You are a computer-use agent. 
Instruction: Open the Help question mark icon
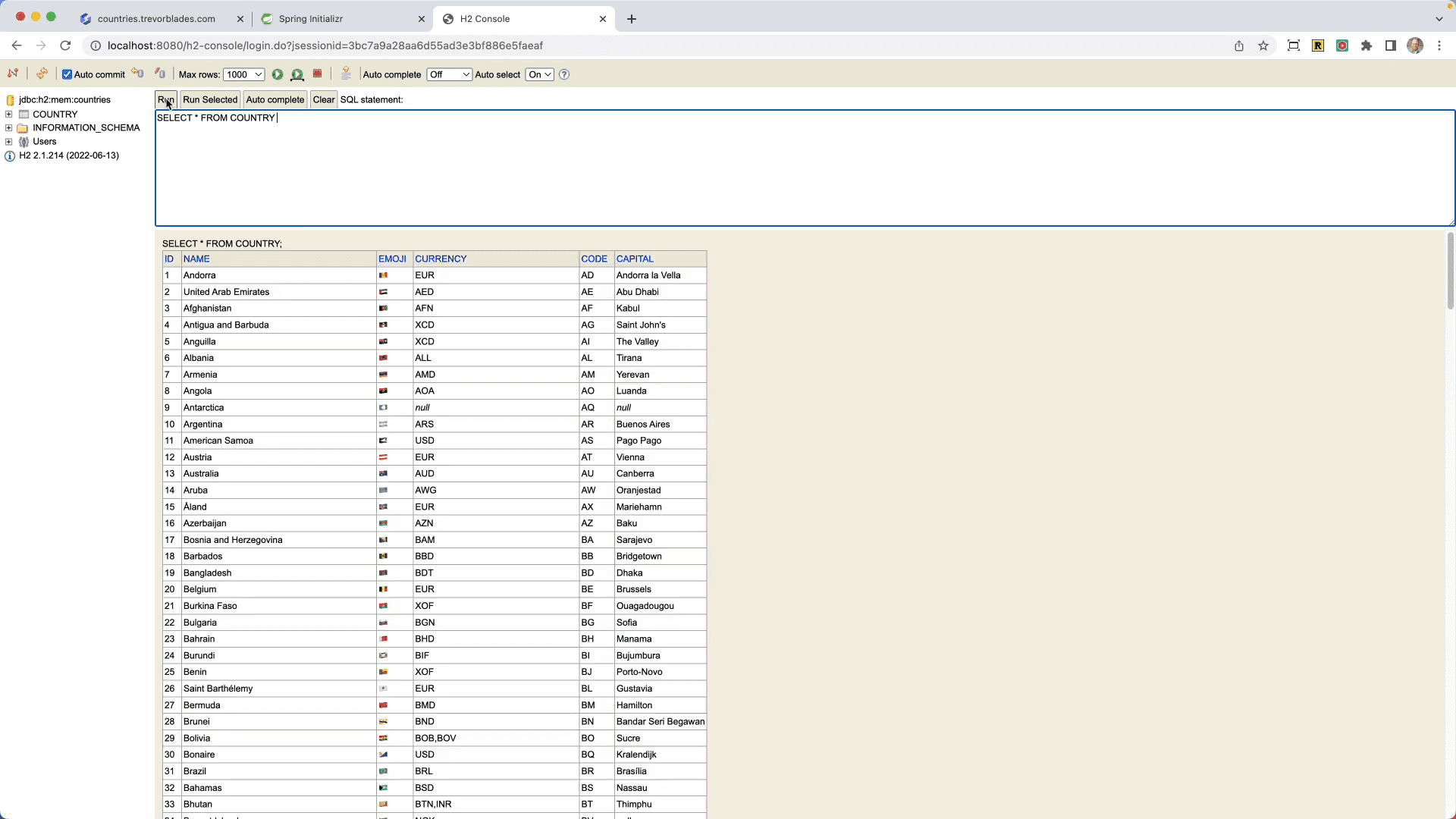pos(564,74)
